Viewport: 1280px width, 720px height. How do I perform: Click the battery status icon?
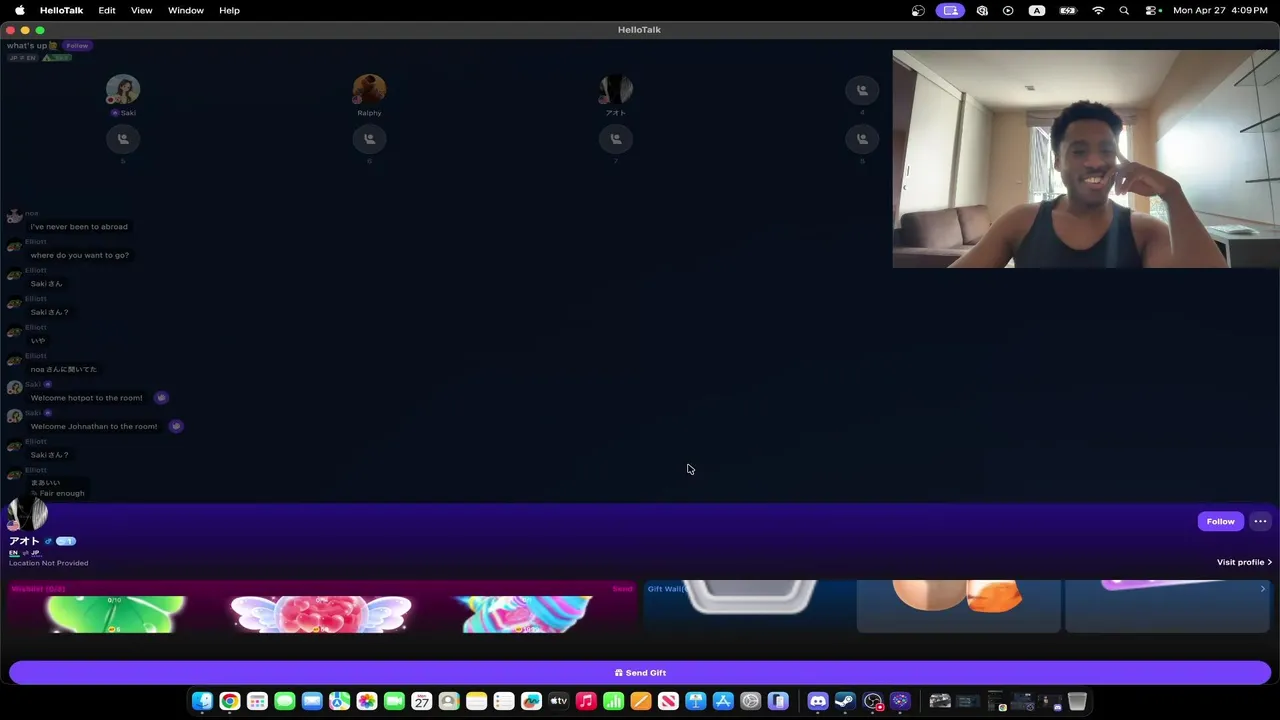1068,10
